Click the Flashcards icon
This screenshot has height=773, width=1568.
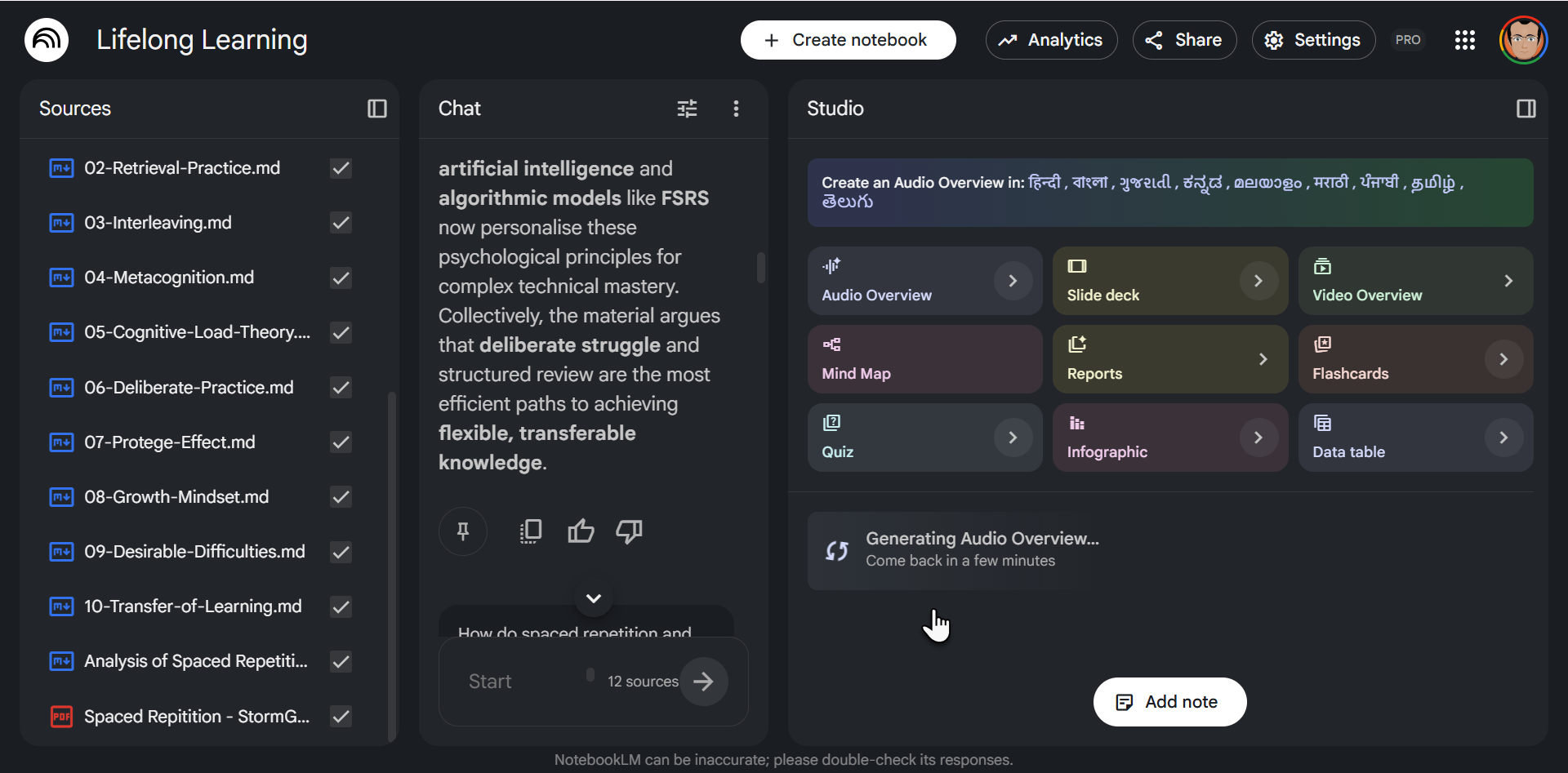coord(1322,344)
